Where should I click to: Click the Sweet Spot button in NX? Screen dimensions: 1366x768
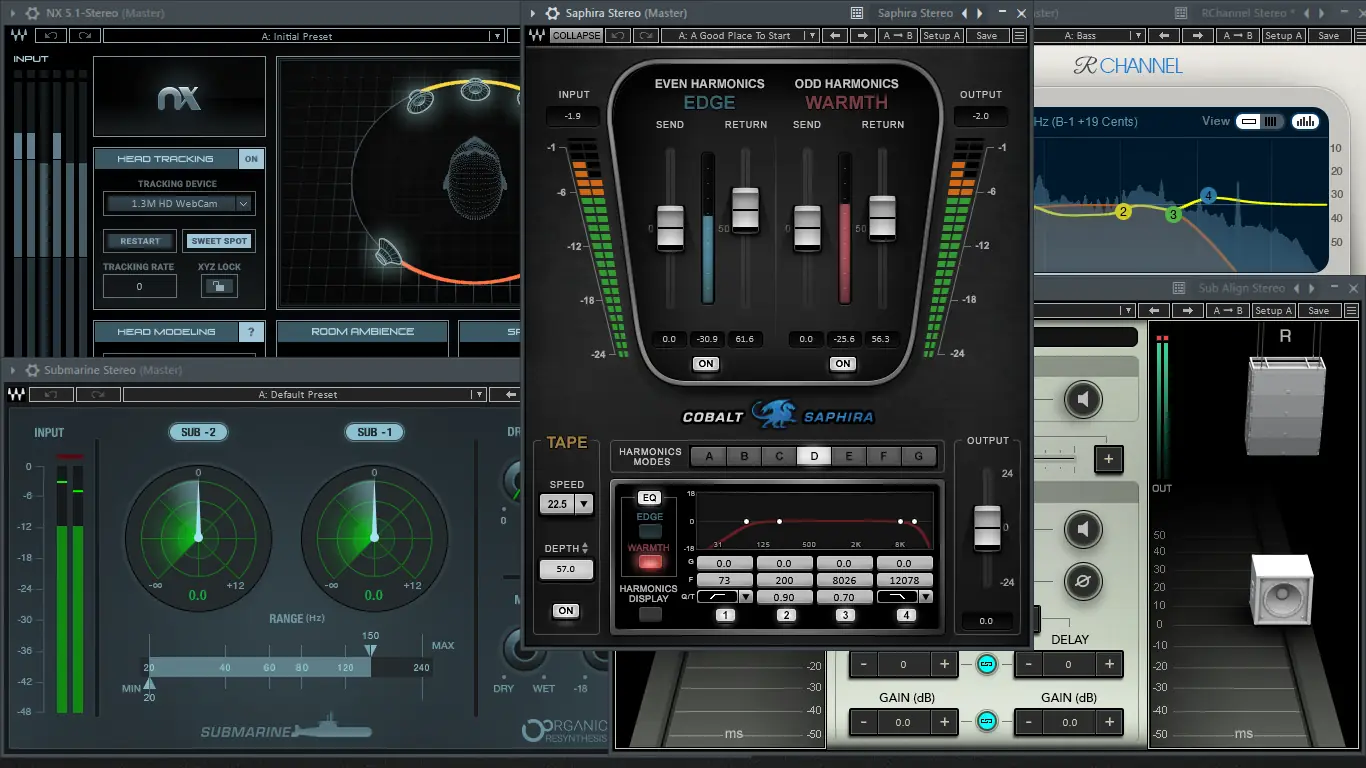(220, 240)
